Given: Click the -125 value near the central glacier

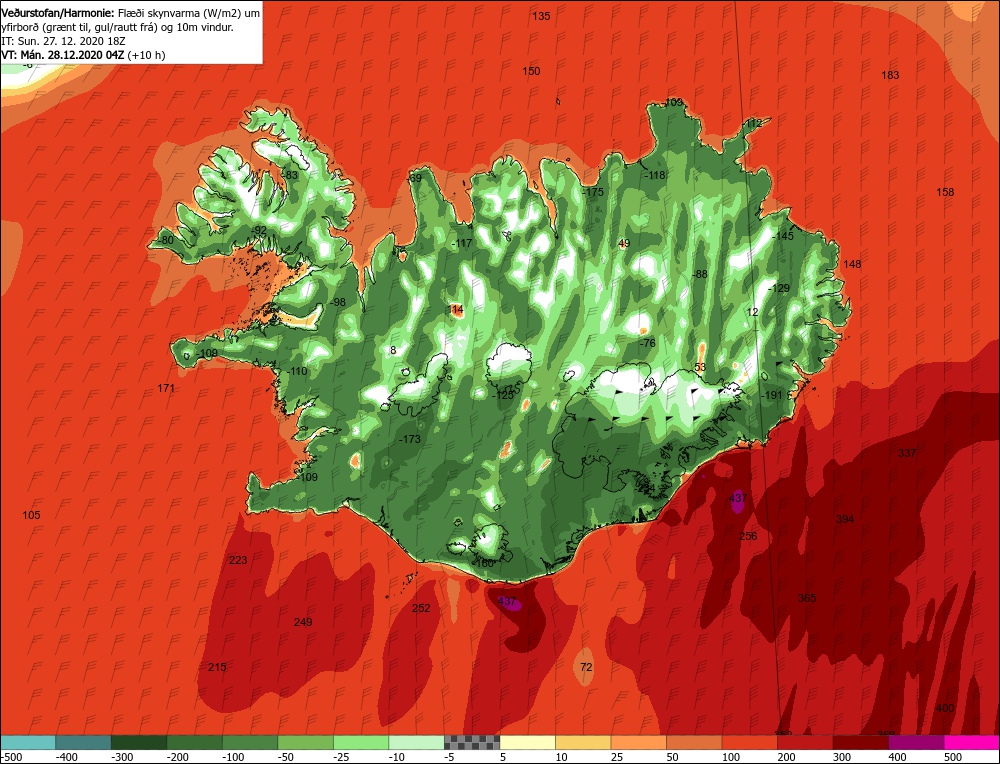Looking at the screenshot, I should click(x=503, y=395).
